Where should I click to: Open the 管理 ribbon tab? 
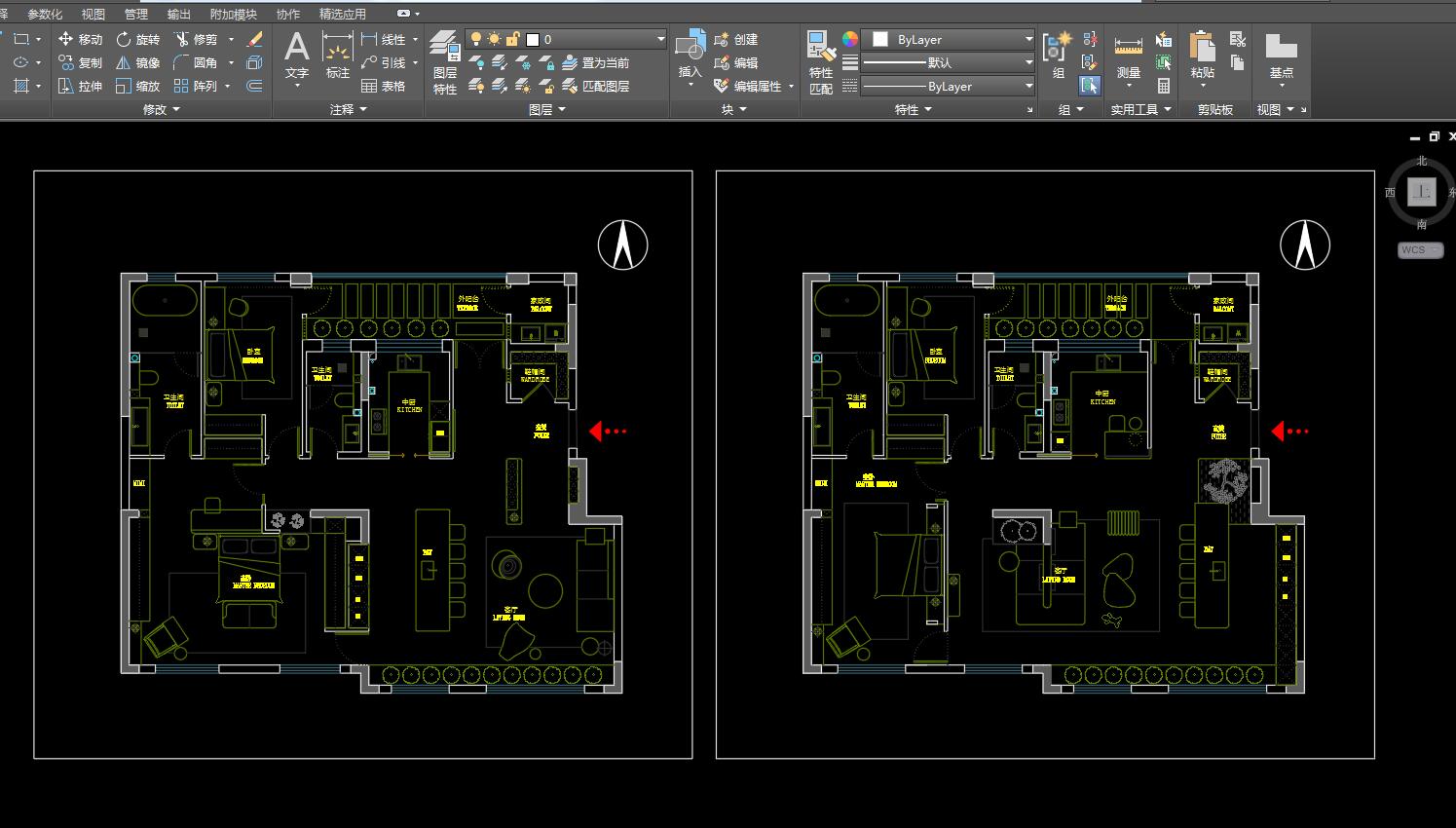tap(136, 14)
